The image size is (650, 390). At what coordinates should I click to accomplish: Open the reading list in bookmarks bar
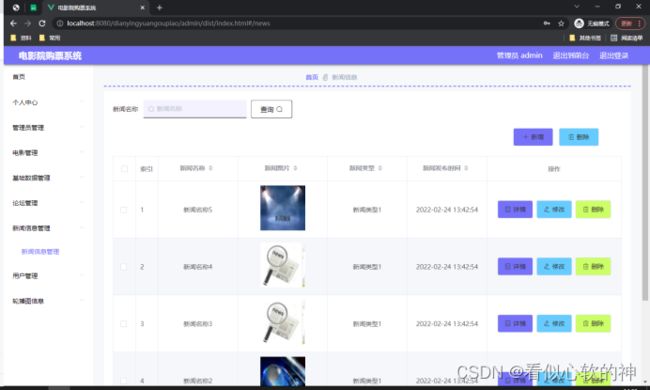pyautogui.click(x=626, y=38)
